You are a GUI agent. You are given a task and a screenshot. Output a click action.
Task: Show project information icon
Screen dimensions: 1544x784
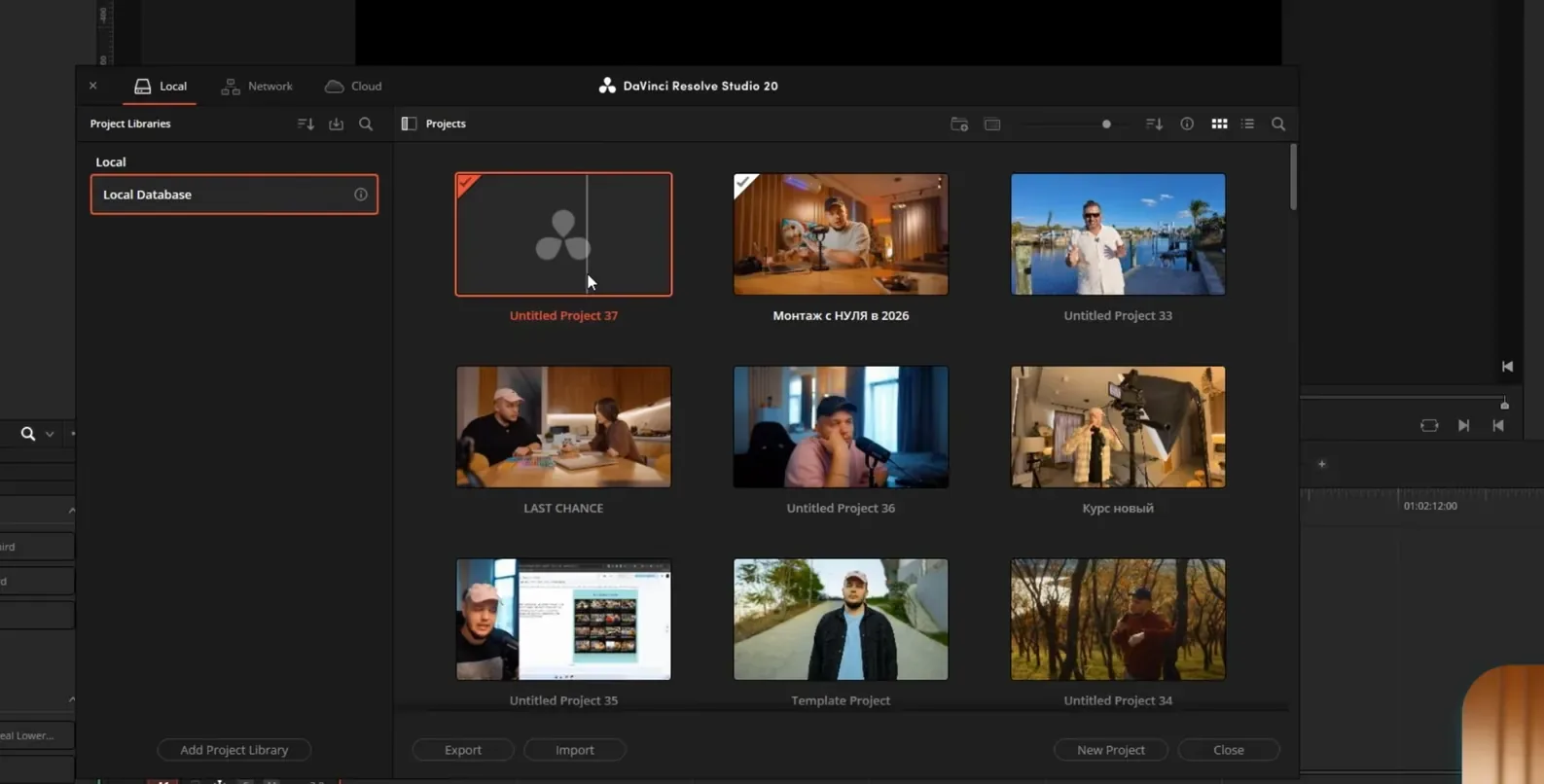pyautogui.click(x=1187, y=124)
